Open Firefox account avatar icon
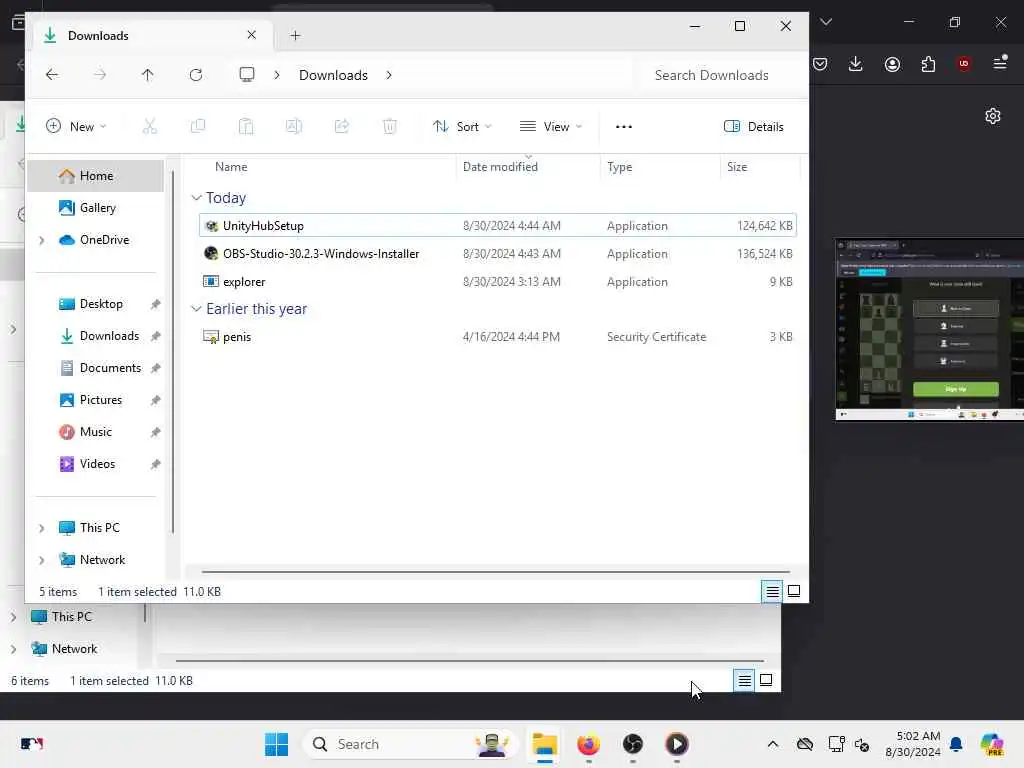The width and height of the screenshot is (1024, 768). [x=892, y=64]
